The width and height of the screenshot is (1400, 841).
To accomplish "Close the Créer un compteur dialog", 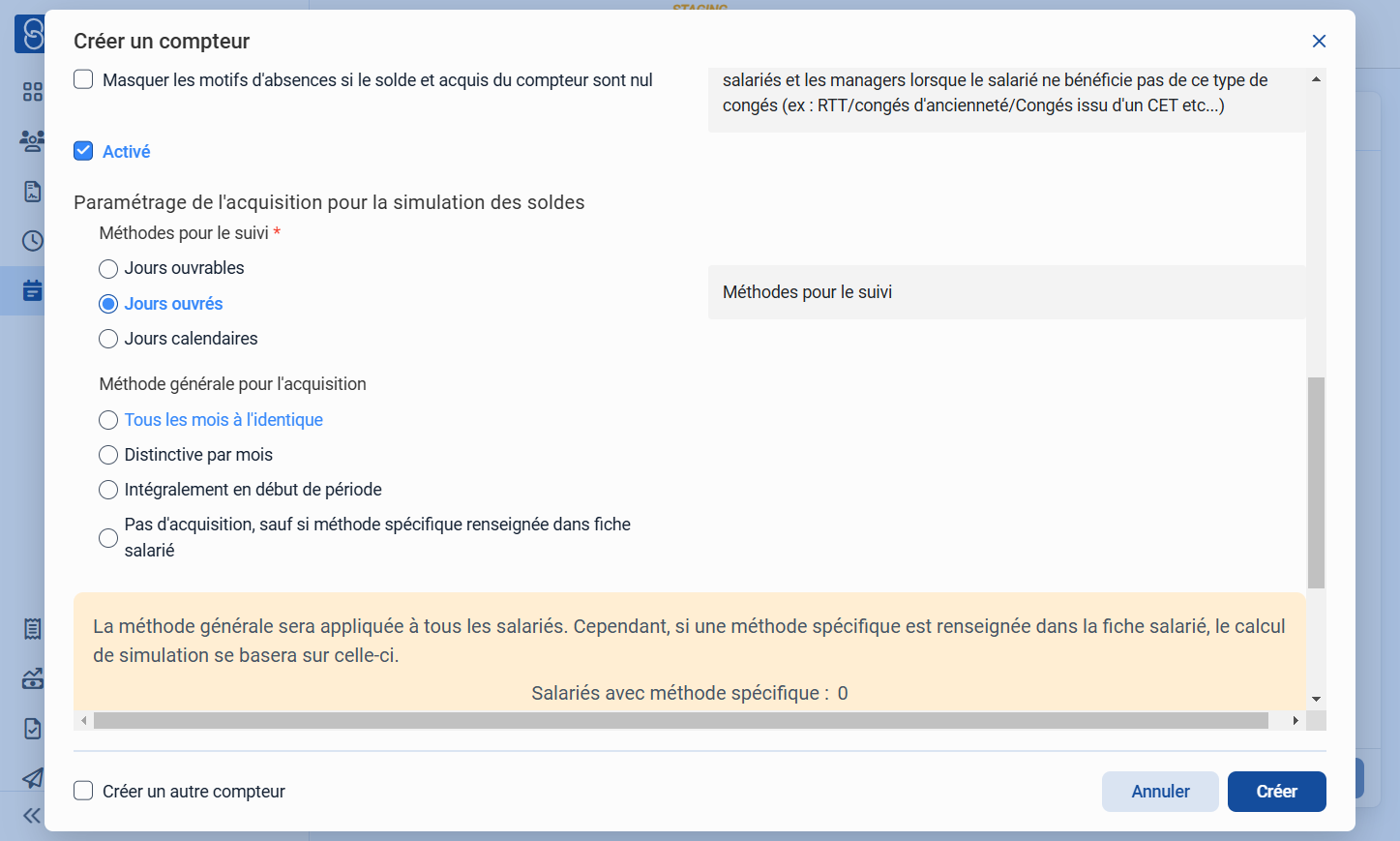I will pos(1319,41).
